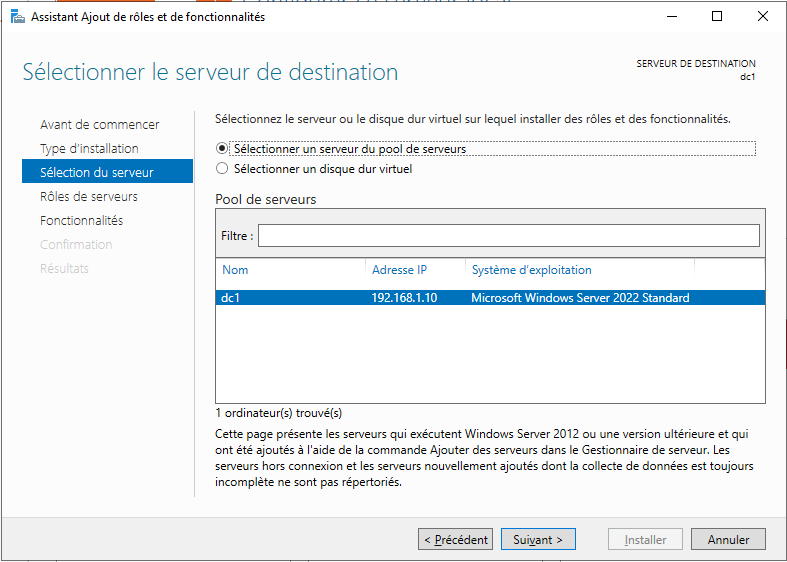This screenshot has height=562, width=787.
Task: Choose the virtual hard disk radio option
Action: point(222,169)
